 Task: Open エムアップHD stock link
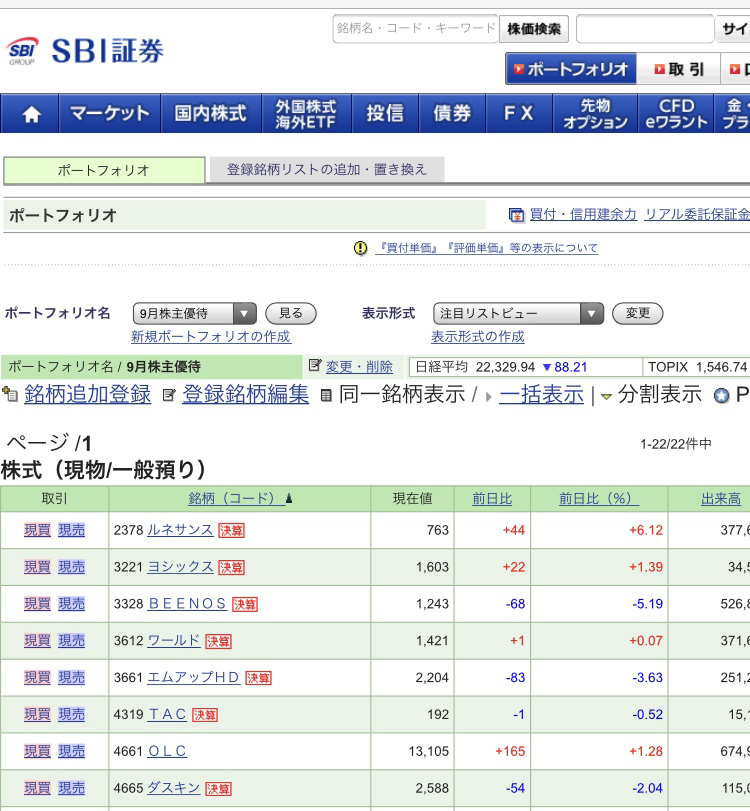point(193,677)
